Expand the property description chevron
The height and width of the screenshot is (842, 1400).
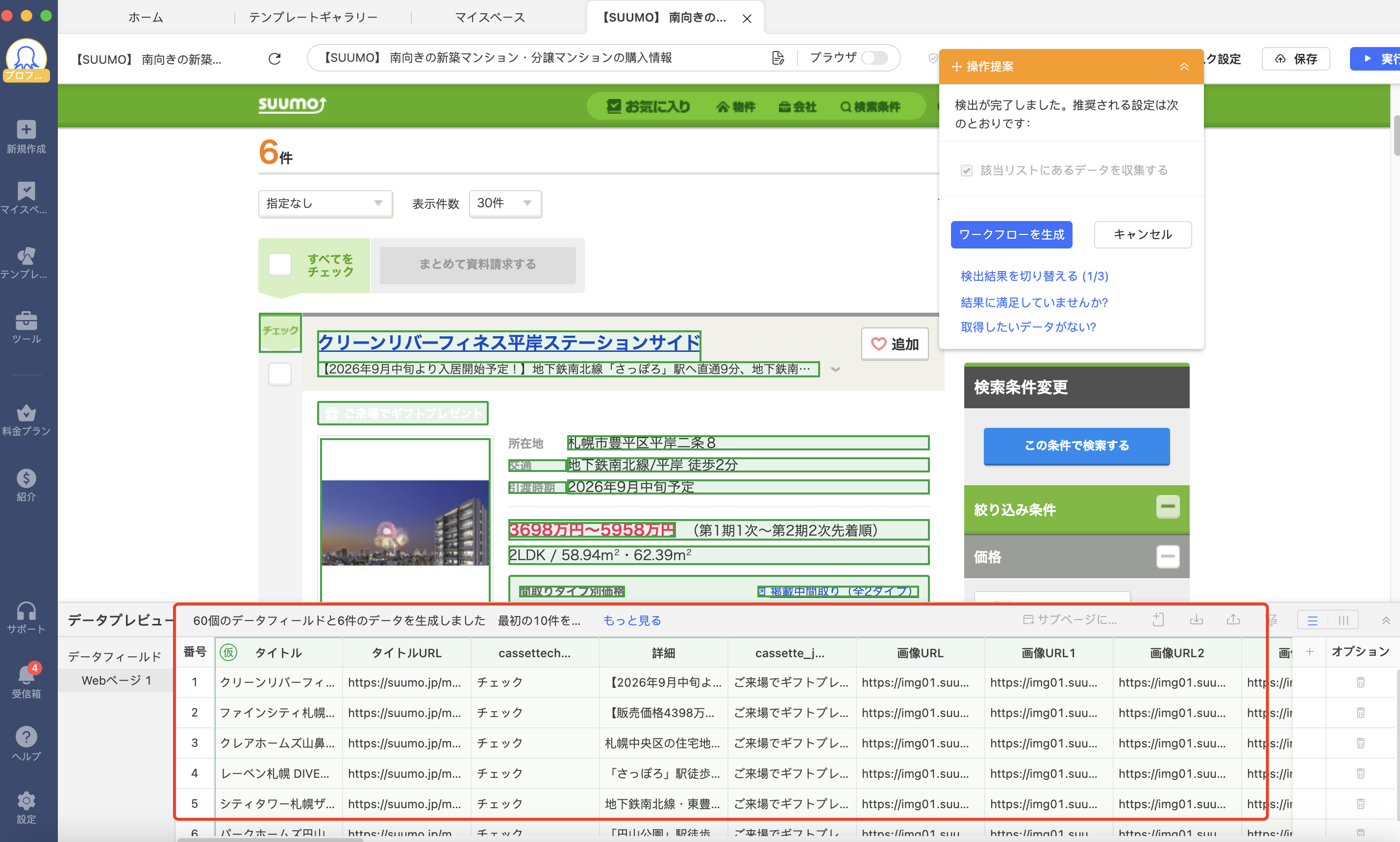[835, 370]
